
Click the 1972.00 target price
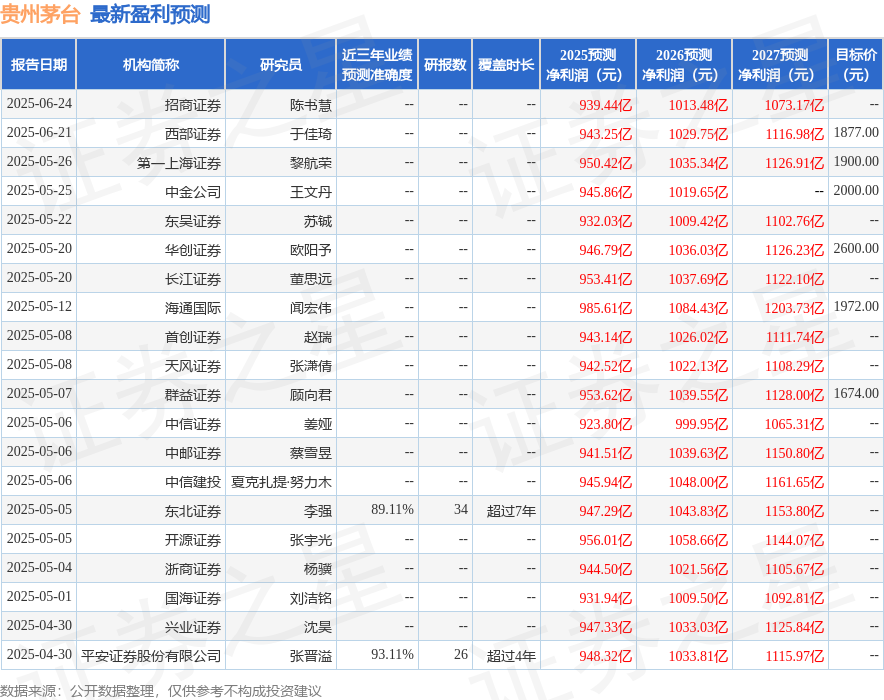[856, 307]
